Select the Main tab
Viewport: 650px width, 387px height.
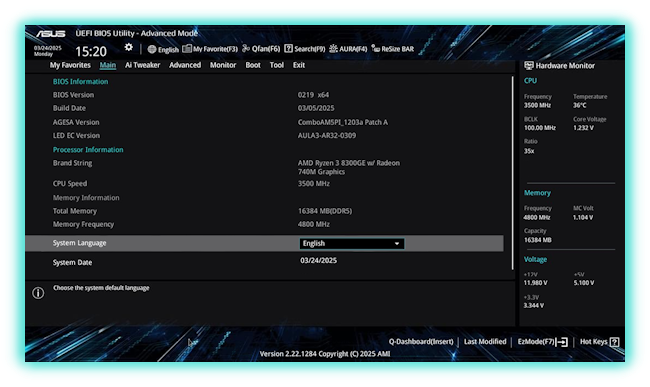click(x=108, y=65)
